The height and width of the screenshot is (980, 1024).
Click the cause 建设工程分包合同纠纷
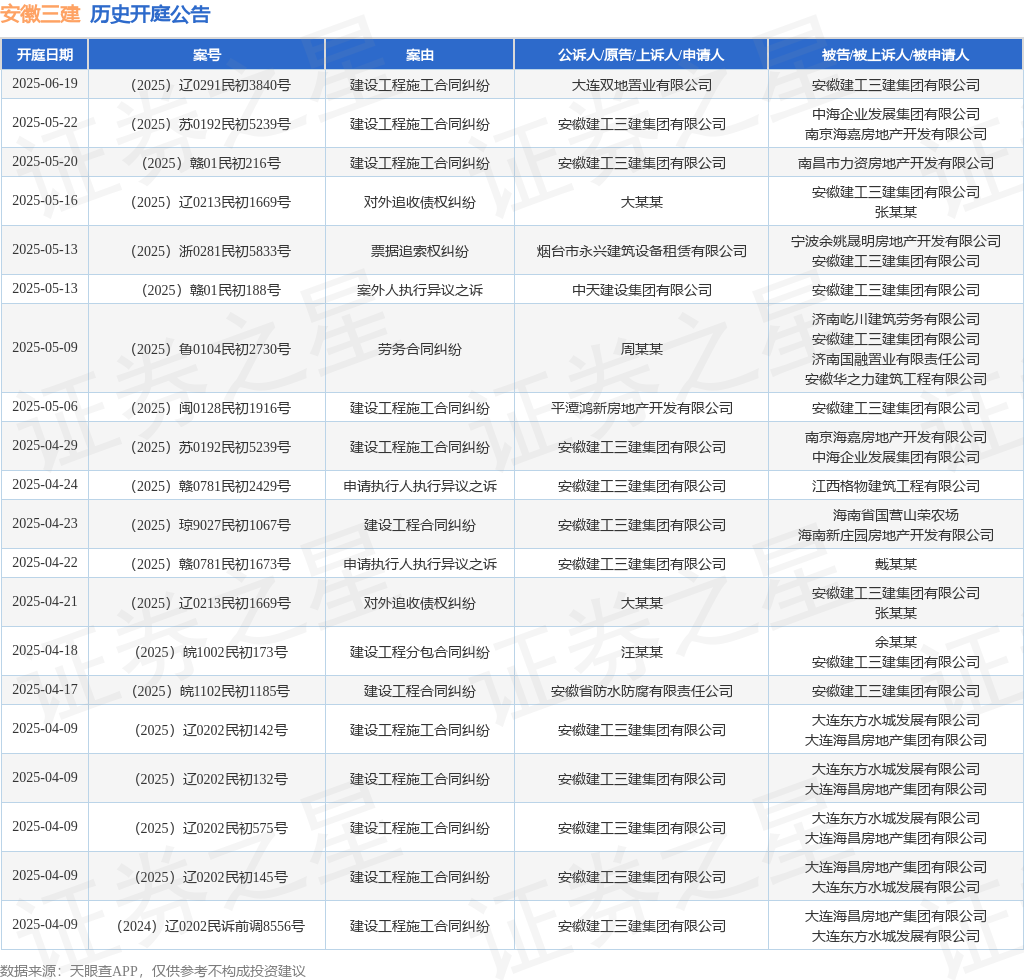419,652
